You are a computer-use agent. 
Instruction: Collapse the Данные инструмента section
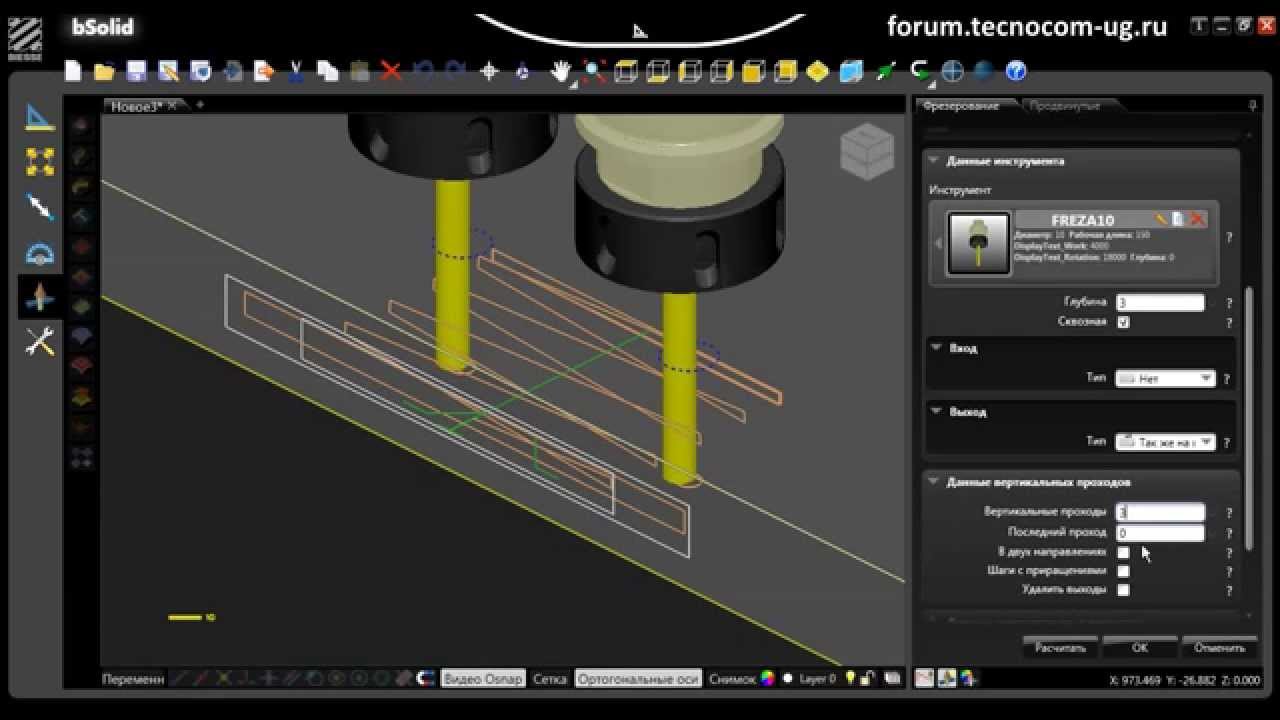(x=934, y=160)
